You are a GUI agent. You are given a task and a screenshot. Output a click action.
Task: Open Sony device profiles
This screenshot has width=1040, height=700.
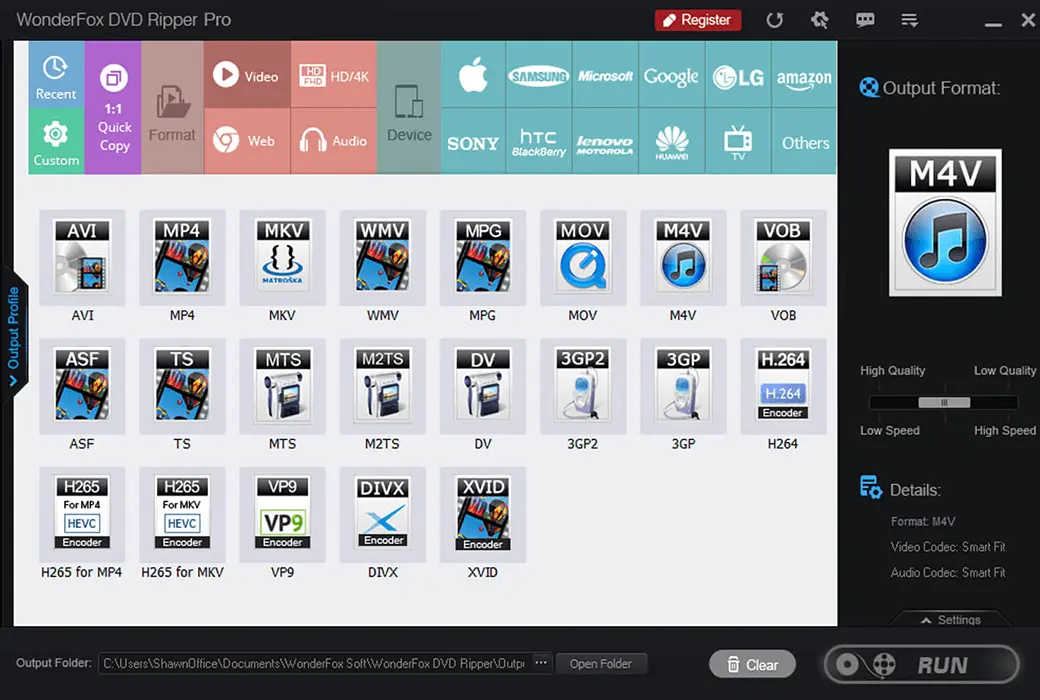pos(473,141)
